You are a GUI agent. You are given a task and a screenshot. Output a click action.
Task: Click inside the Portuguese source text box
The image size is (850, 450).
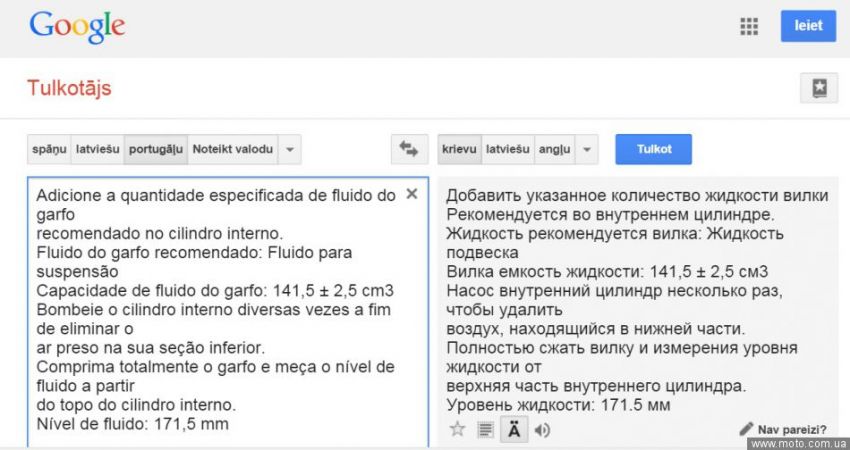click(x=228, y=312)
